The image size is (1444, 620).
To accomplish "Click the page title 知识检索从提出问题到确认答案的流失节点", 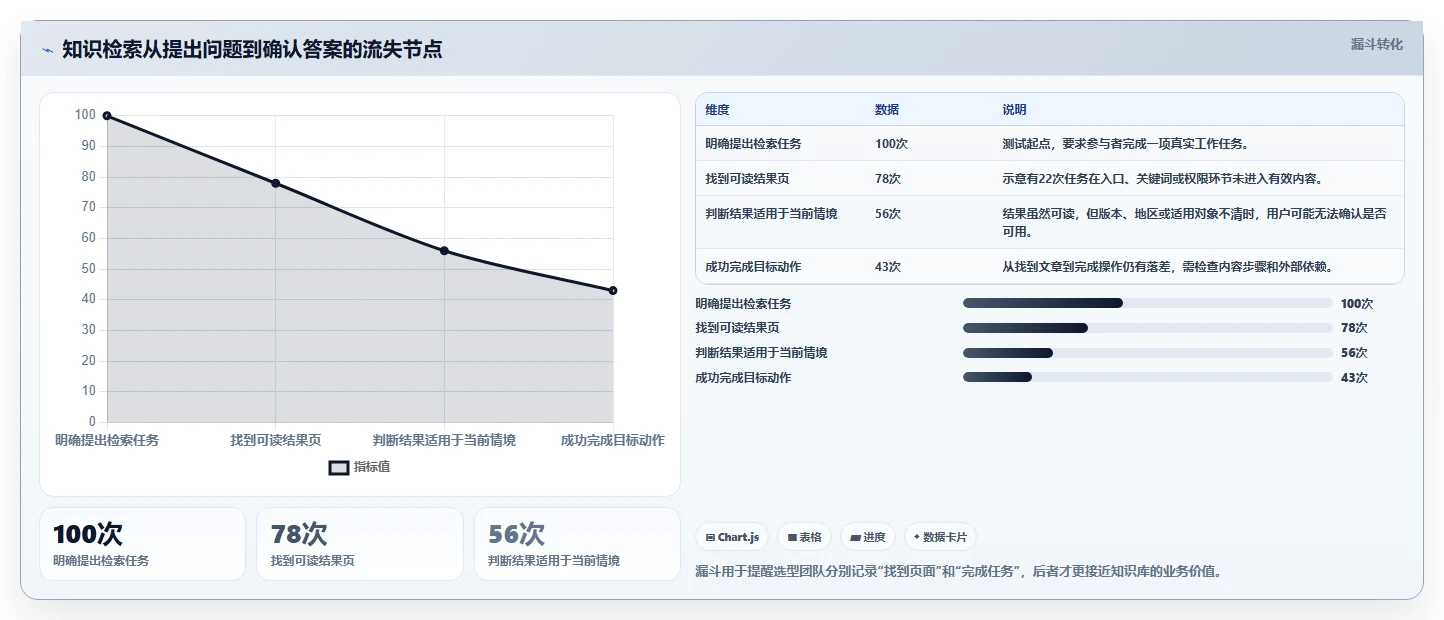I will tap(252, 49).
